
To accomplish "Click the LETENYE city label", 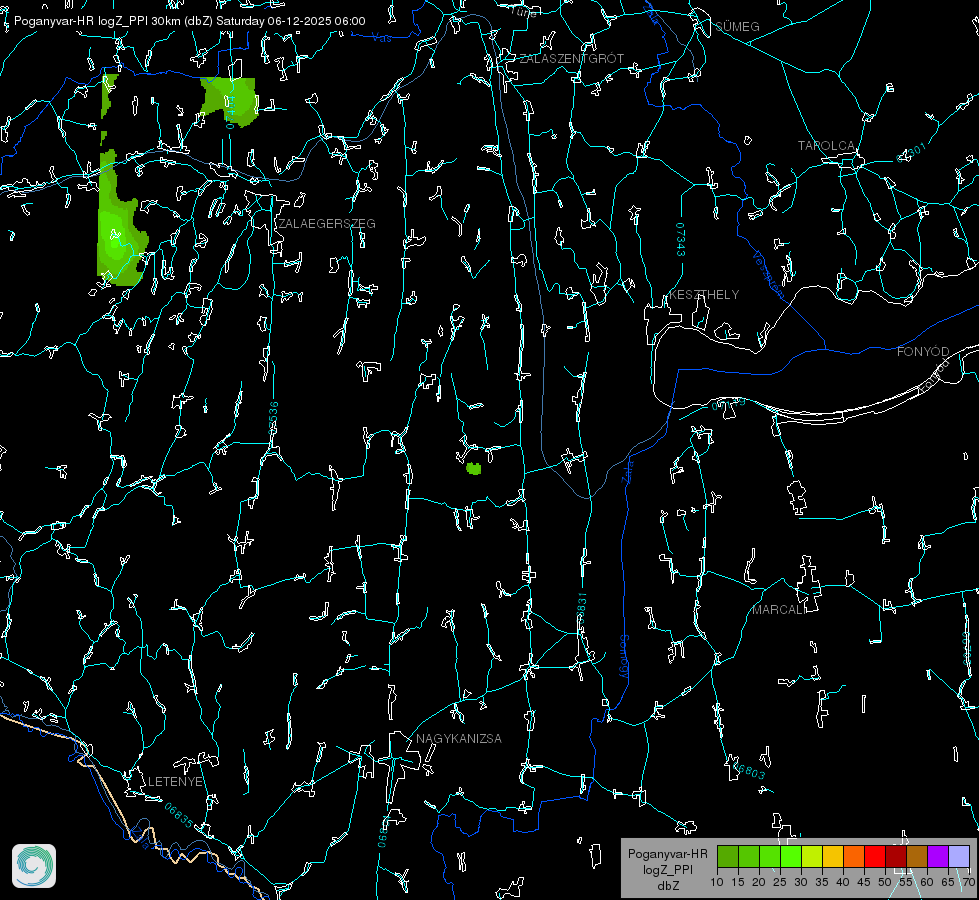I will coord(175,782).
